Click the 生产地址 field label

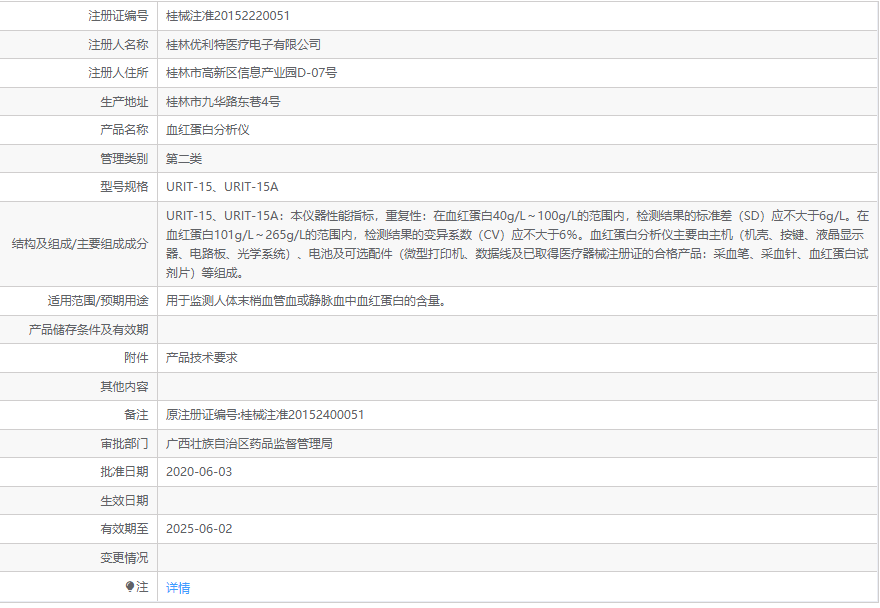124,102
